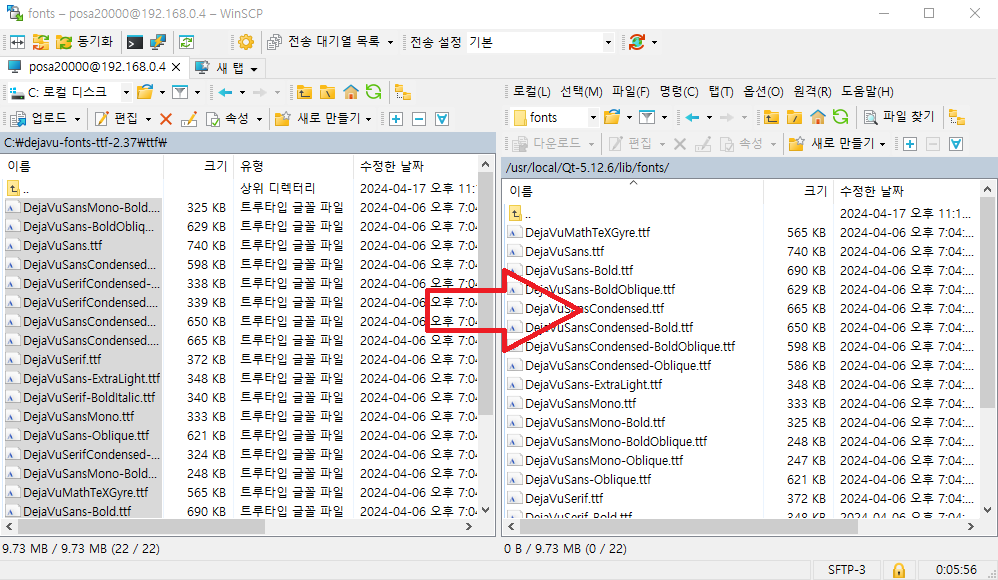Sort remote panel by 크기 column header
Image resolution: width=998 pixels, height=580 pixels.
pos(798,191)
